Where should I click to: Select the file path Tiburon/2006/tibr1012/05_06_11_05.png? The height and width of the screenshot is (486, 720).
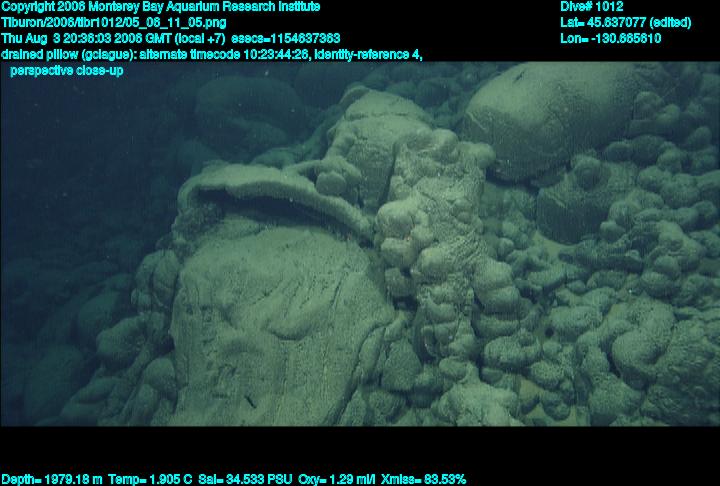pos(114,23)
